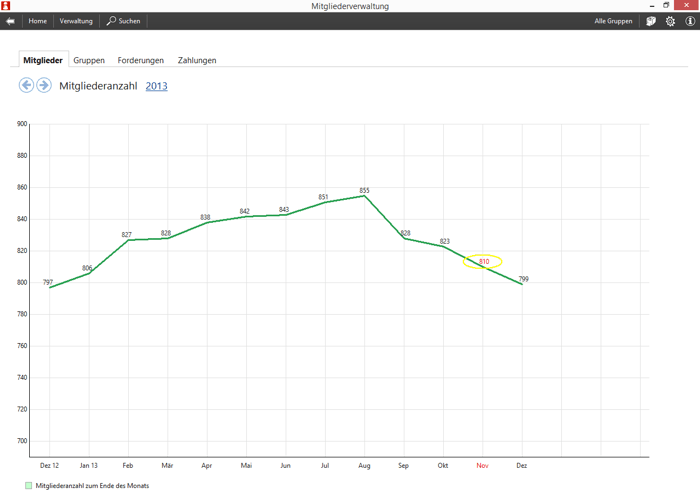Switch to the Zahlungen tab
700x503 pixels.
coord(197,61)
